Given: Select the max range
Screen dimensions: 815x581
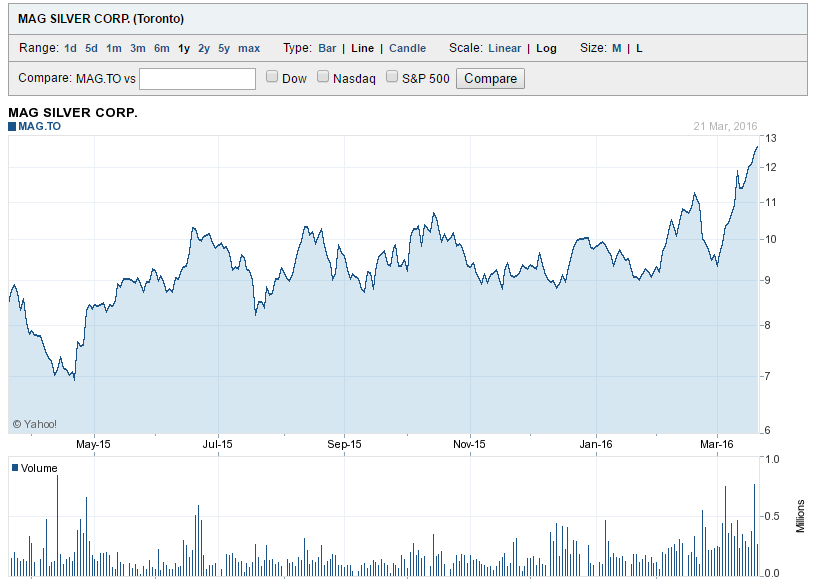Looking at the screenshot, I should click(248, 48).
